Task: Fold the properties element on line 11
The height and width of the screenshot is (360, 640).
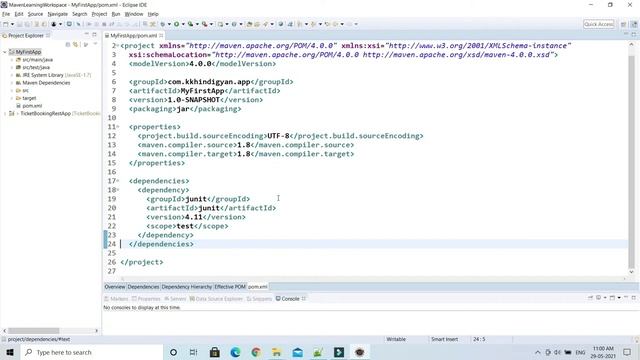Action: [118, 127]
